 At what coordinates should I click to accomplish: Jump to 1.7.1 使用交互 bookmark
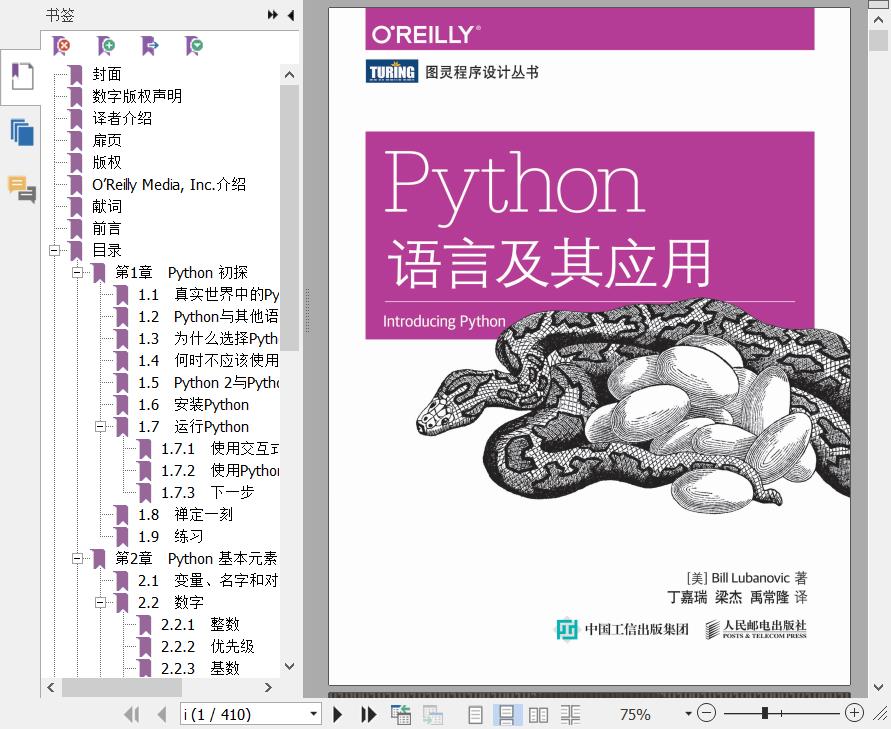[x=220, y=449]
